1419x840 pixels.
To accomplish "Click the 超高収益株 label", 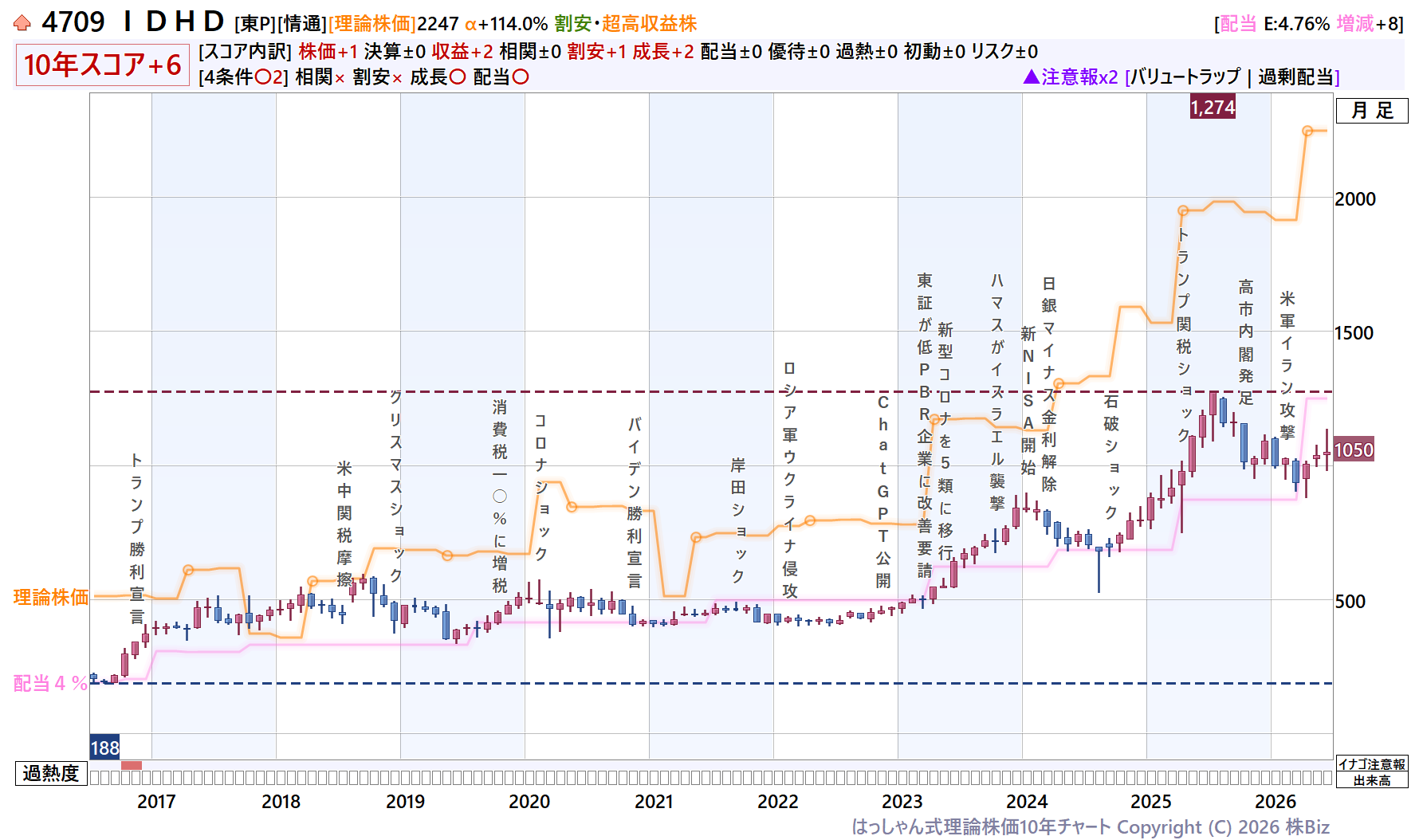I will (x=650, y=24).
